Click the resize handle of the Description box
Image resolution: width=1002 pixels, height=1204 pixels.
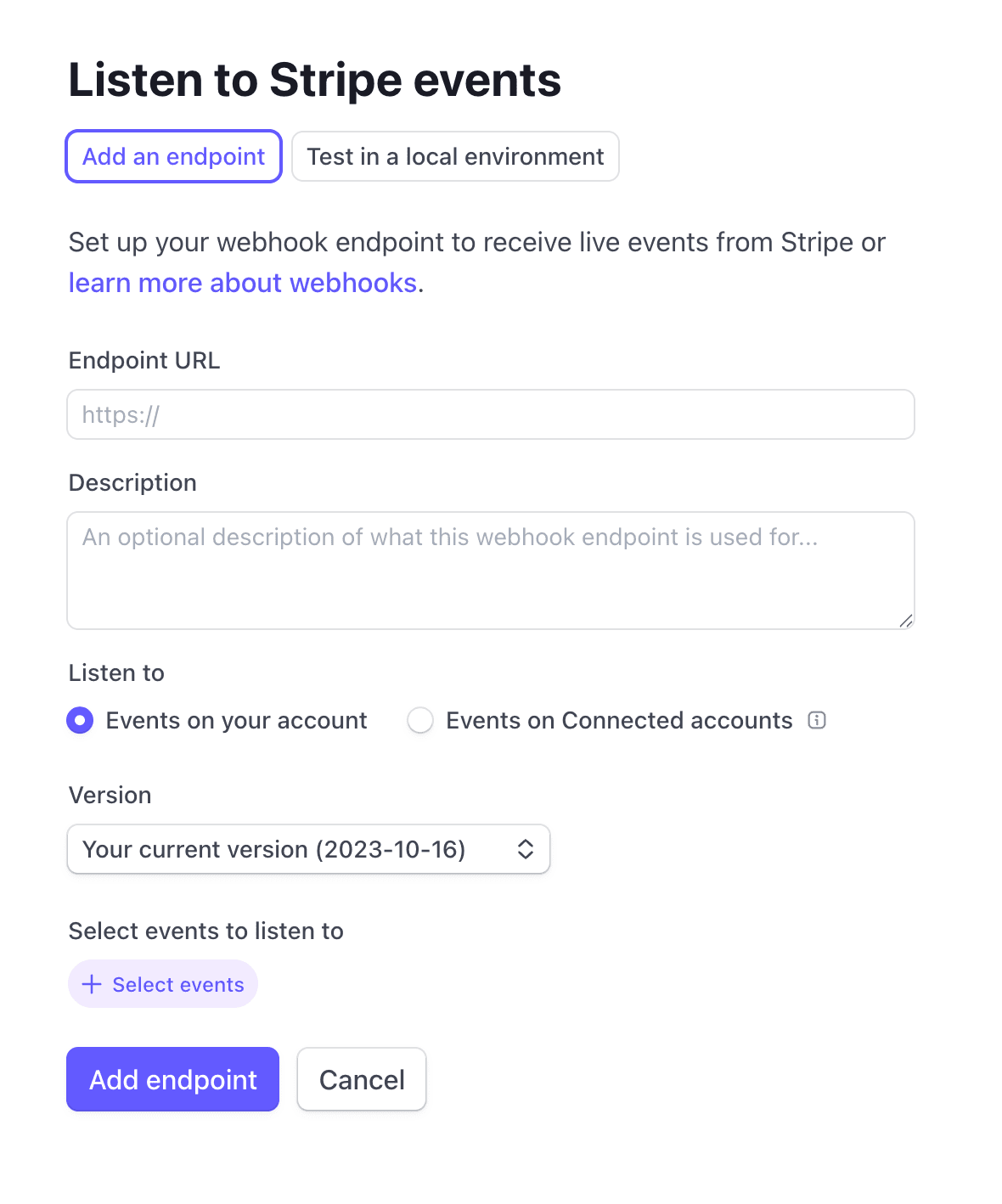(x=907, y=620)
